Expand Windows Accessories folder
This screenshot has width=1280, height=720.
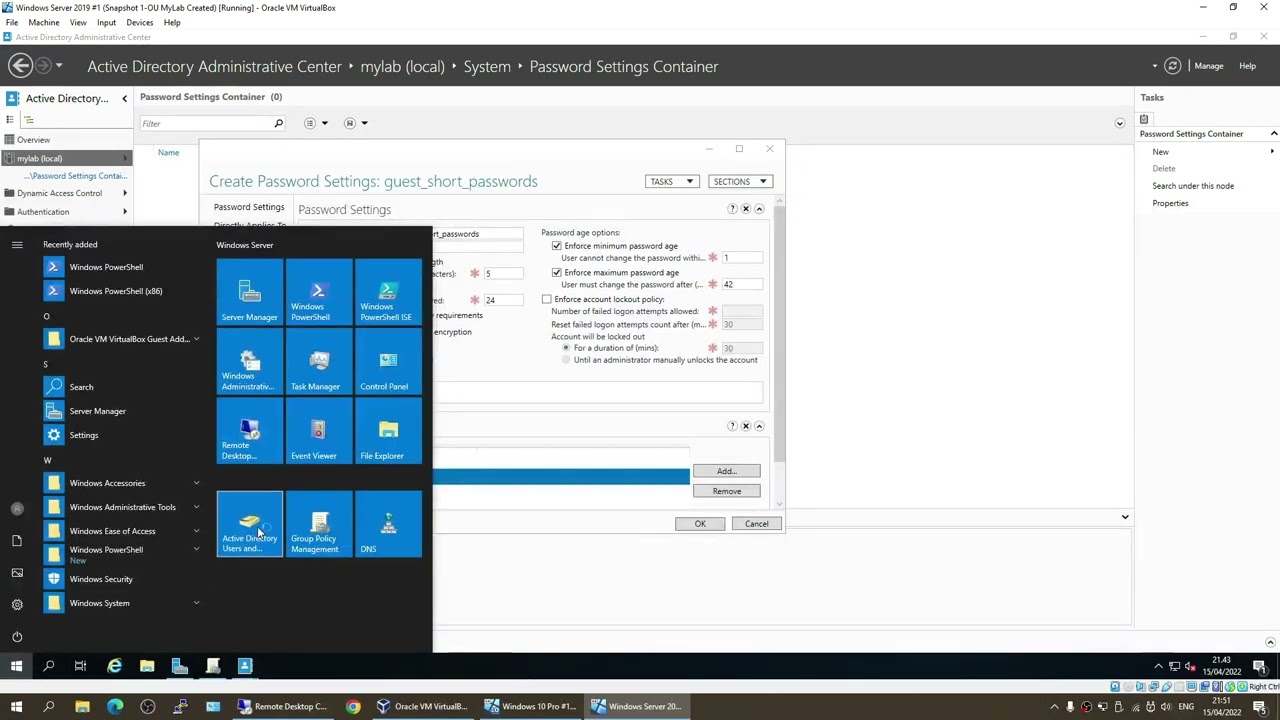click(x=196, y=483)
